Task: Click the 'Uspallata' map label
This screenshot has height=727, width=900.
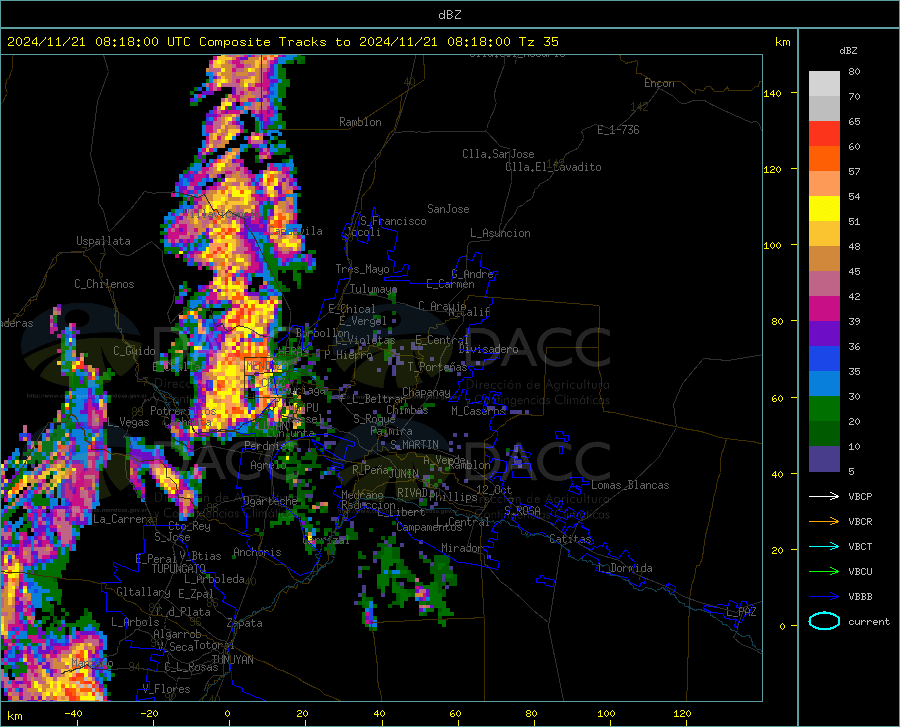Action: (103, 241)
